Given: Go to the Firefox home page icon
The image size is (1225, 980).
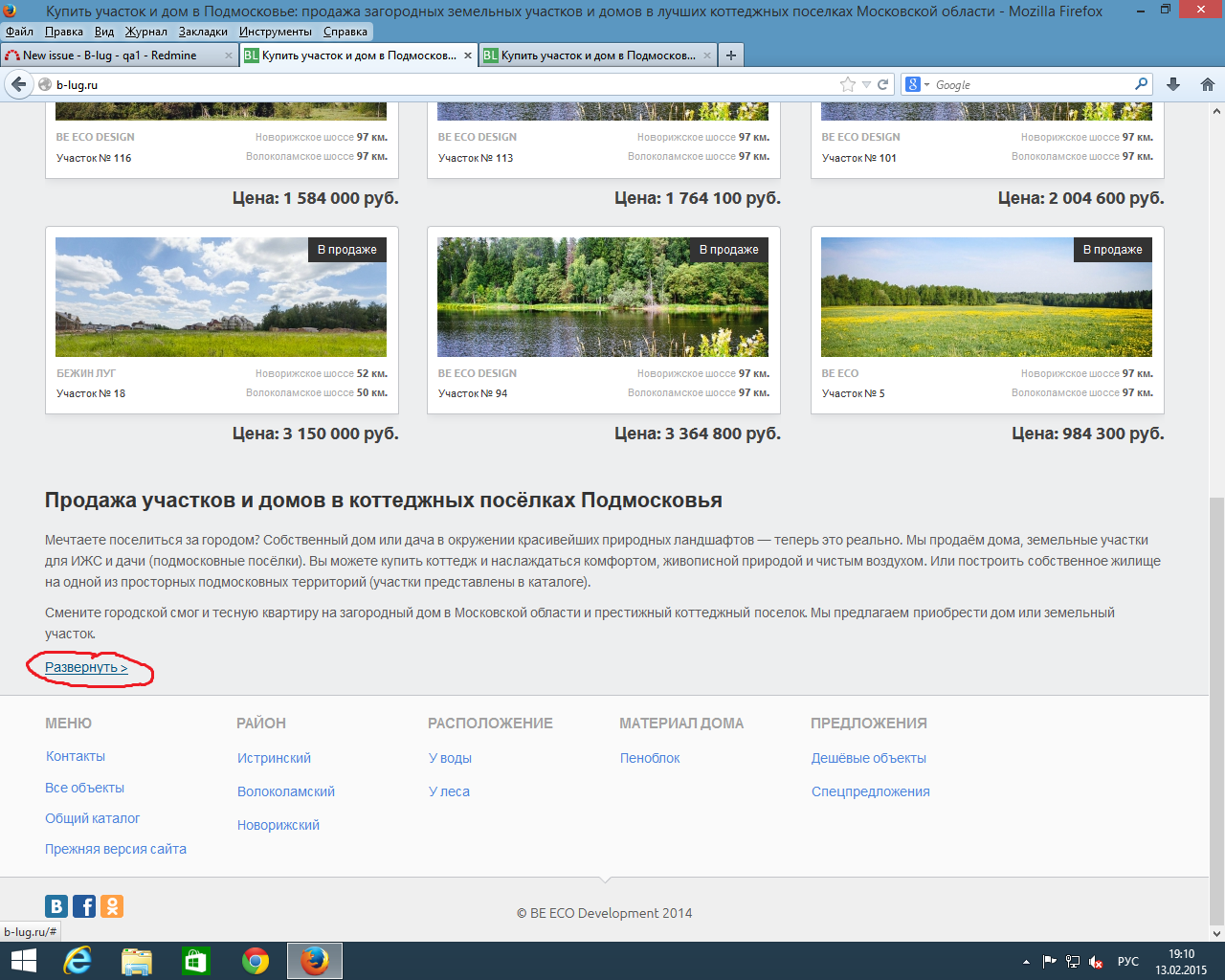Looking at the screenshot, I should point(1207,84).
